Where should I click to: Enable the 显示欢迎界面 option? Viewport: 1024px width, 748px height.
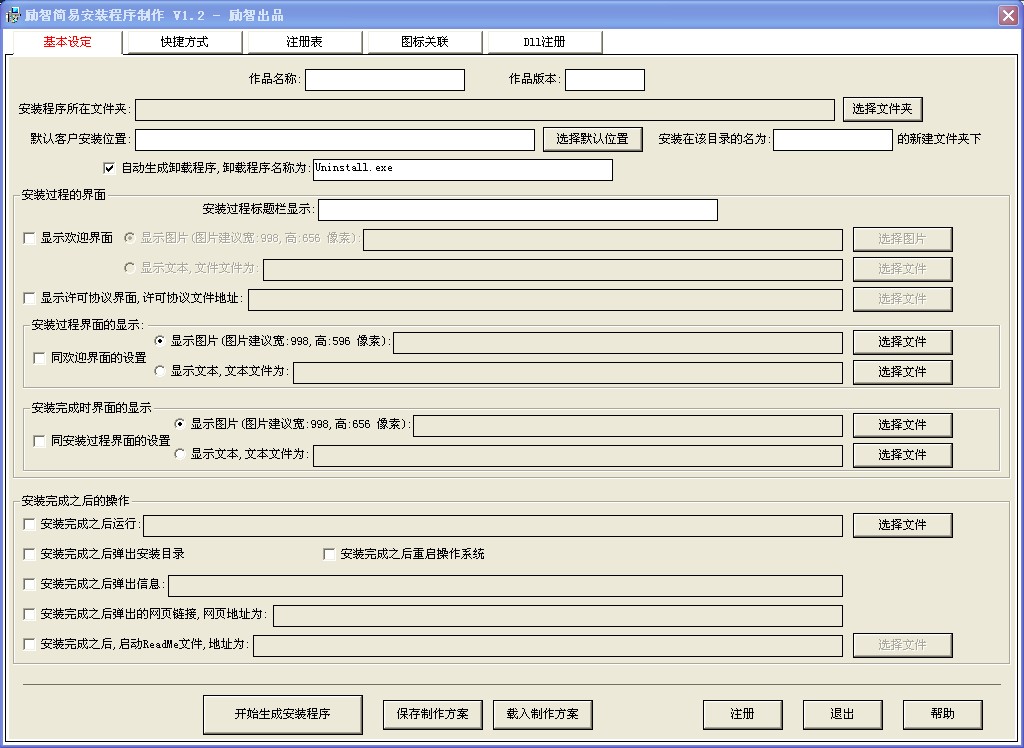point(29,239)
